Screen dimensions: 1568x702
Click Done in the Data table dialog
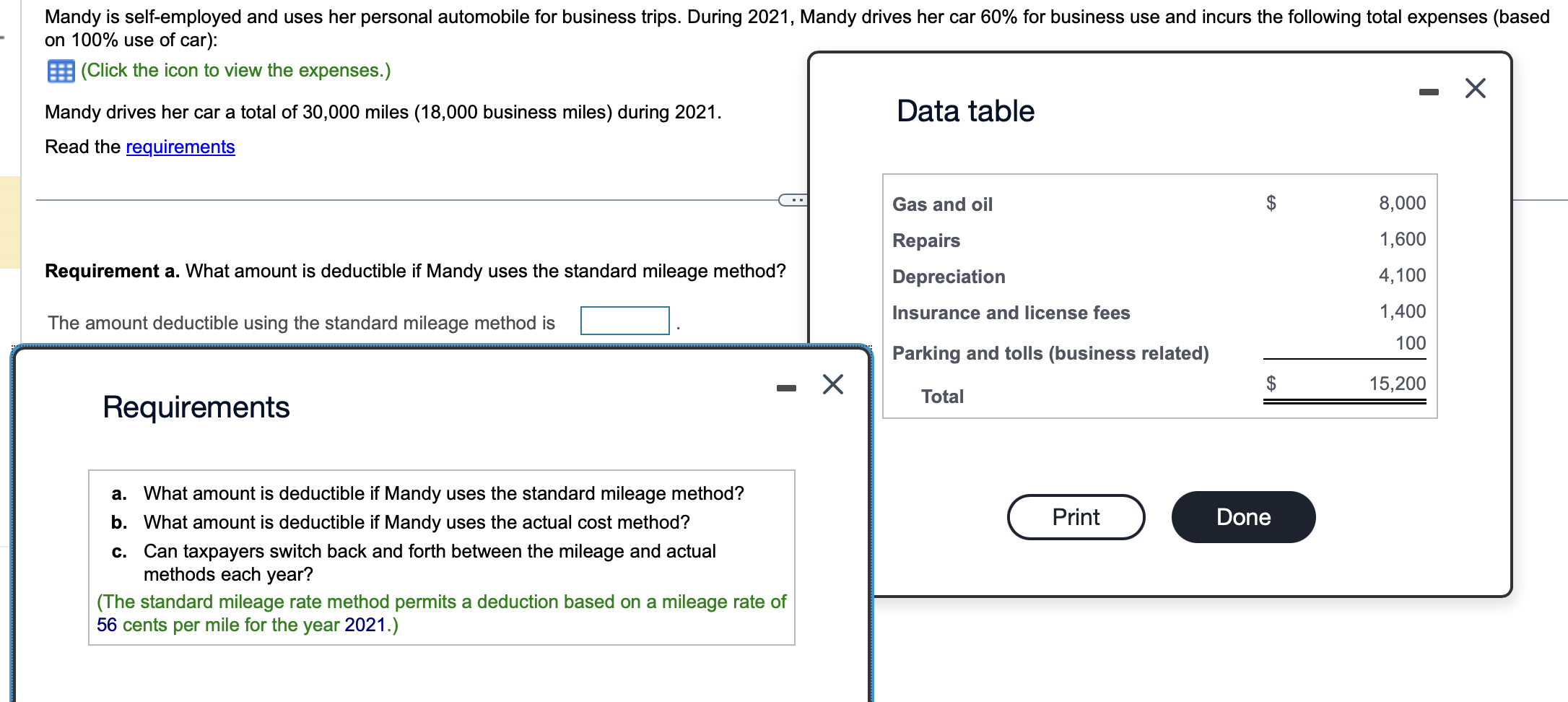point(1243,517)
